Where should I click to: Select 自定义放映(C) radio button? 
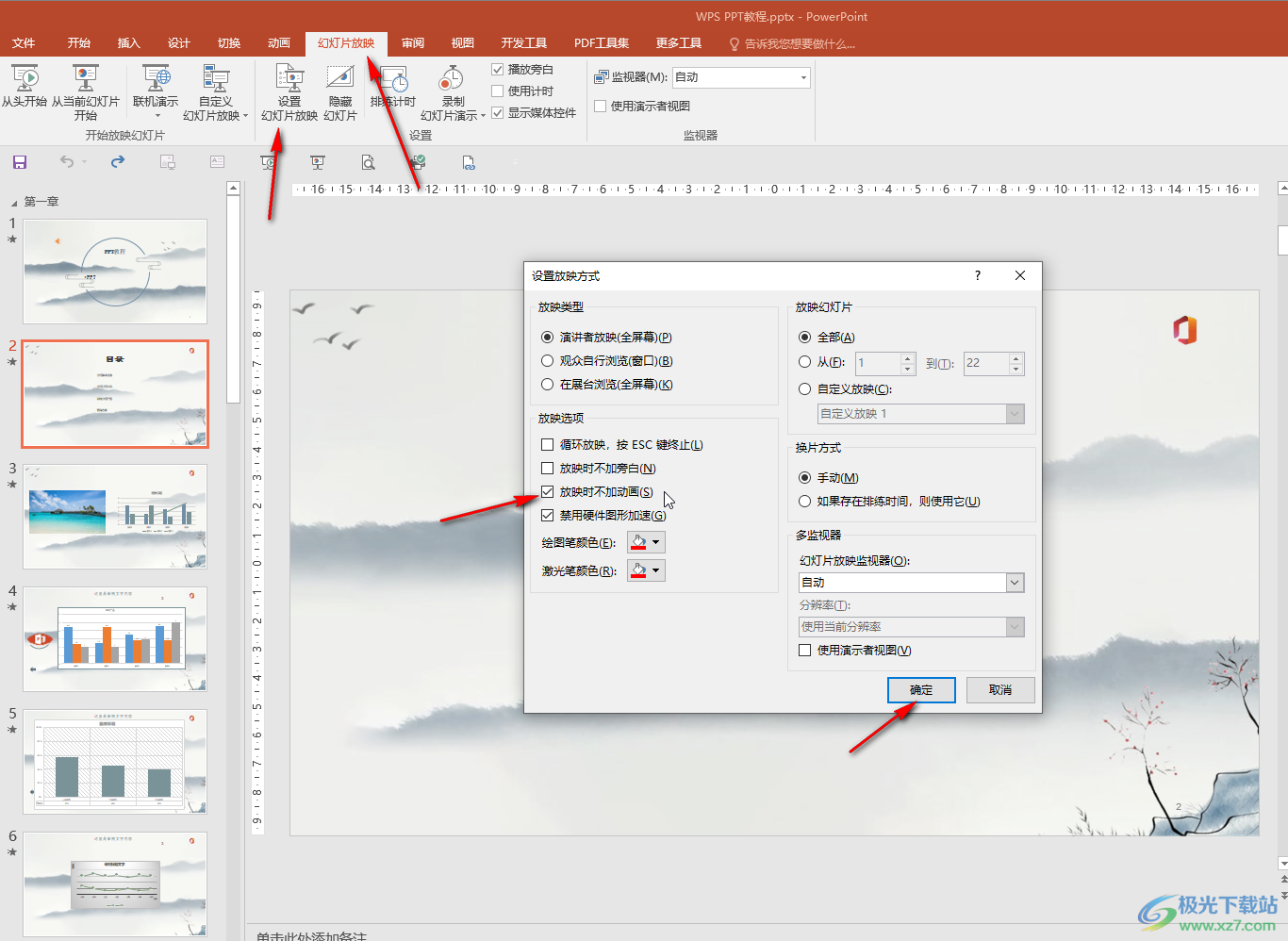coord(804,388)
